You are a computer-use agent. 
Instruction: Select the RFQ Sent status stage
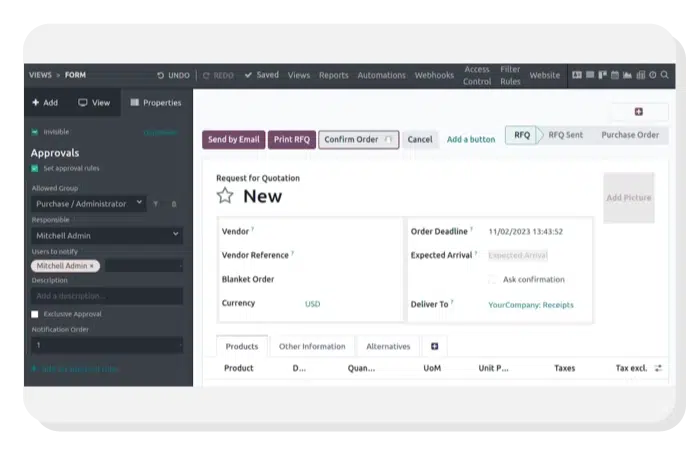(565, 135)
